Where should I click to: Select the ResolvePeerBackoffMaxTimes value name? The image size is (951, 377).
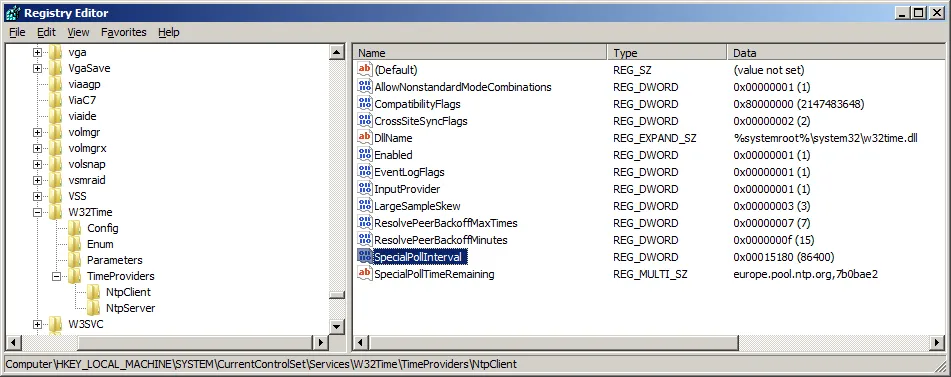[446, 222]
